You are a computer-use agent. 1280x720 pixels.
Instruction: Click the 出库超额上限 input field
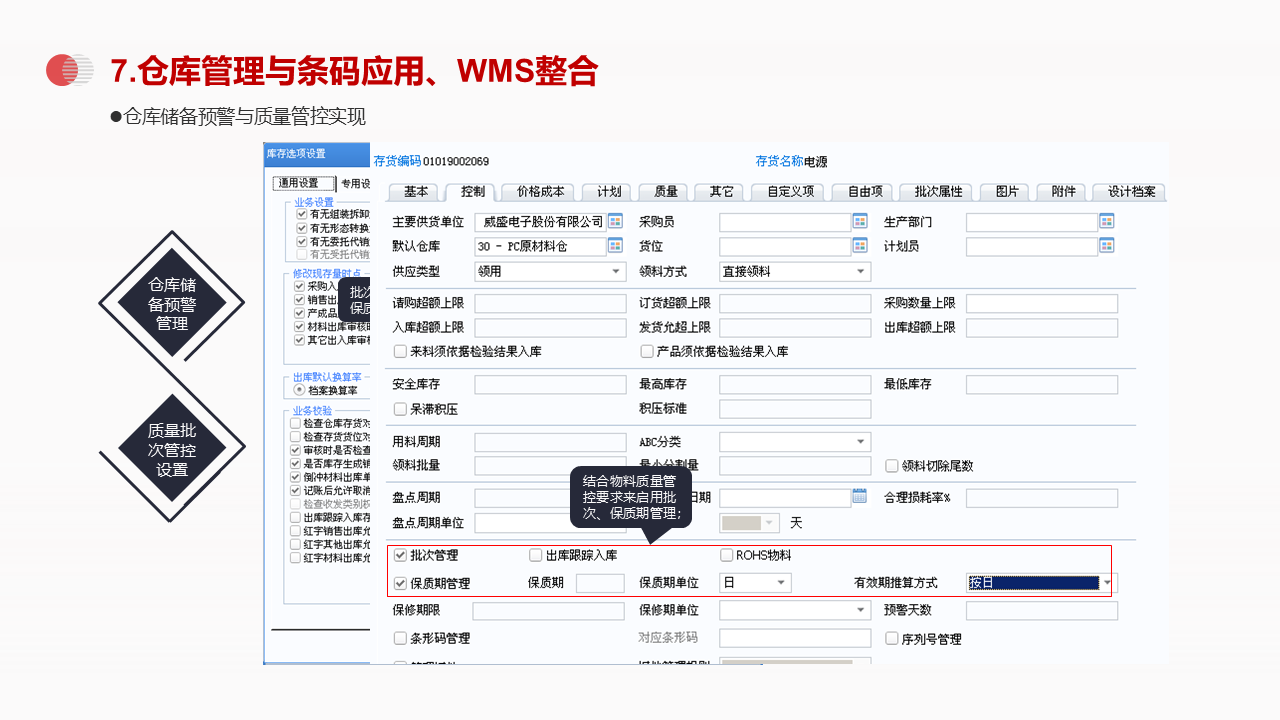click(x=1042, y=327)
